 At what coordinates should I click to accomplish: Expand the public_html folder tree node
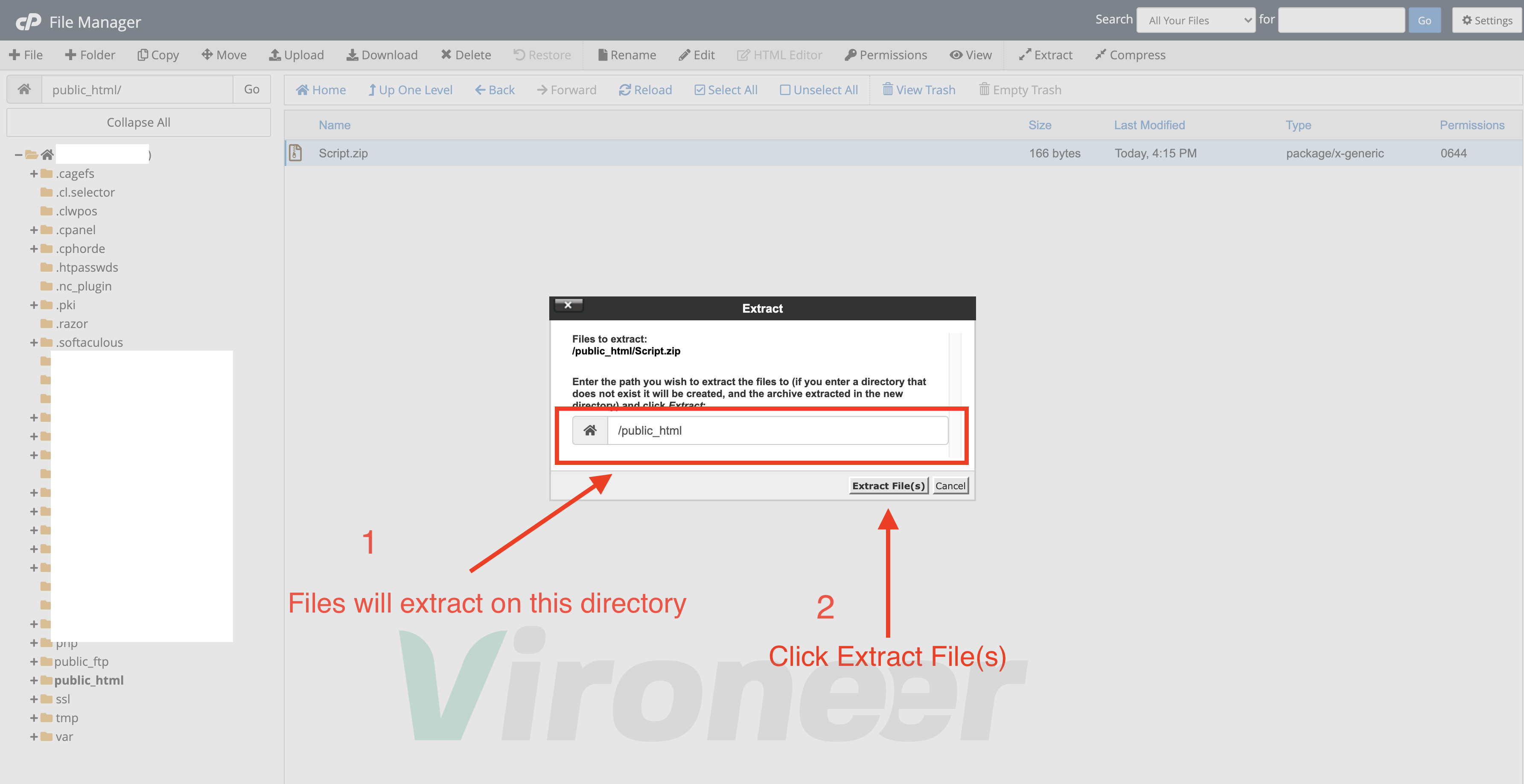34,680
